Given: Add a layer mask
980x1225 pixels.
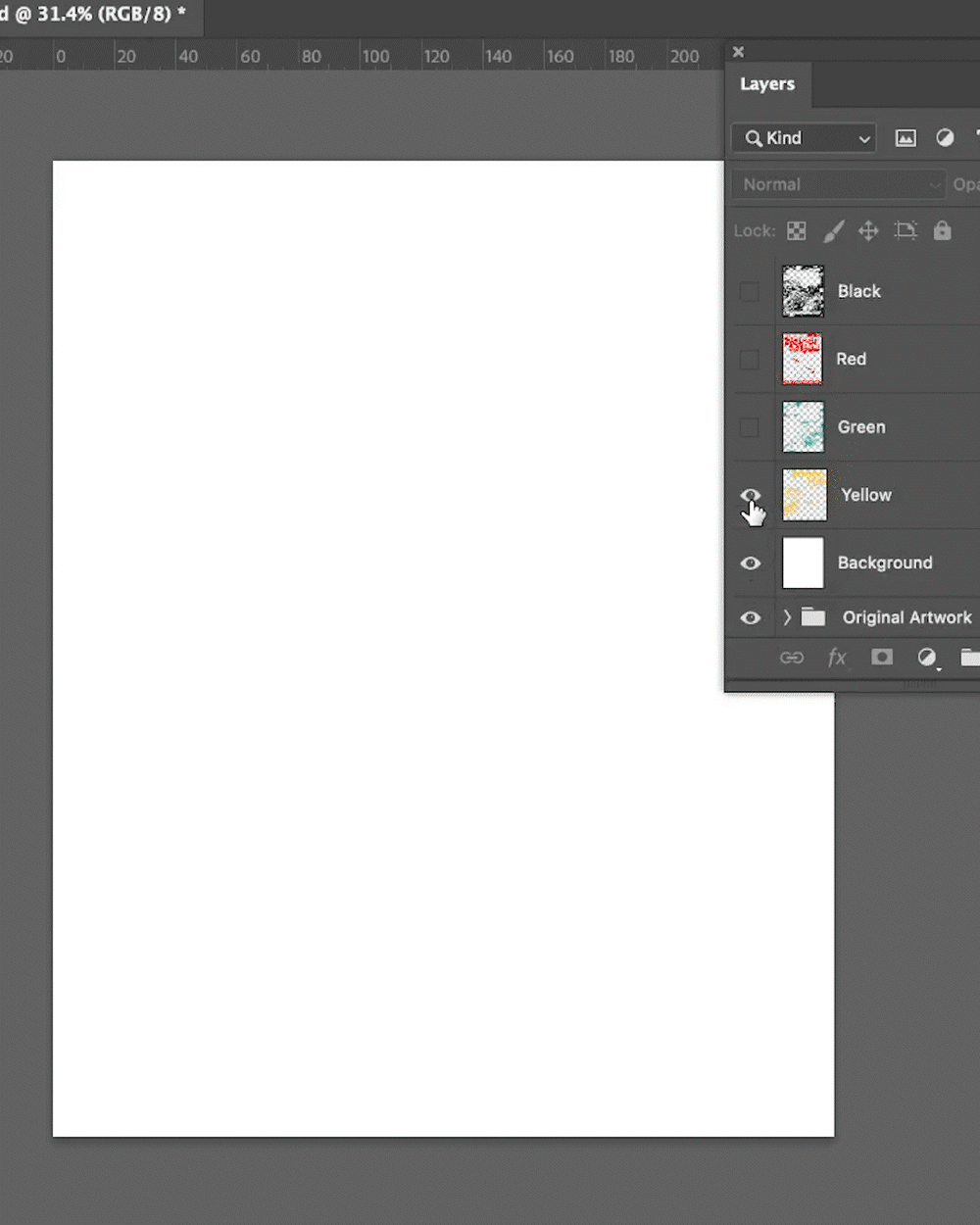Looking at the screenshot, I should [882, 658].
